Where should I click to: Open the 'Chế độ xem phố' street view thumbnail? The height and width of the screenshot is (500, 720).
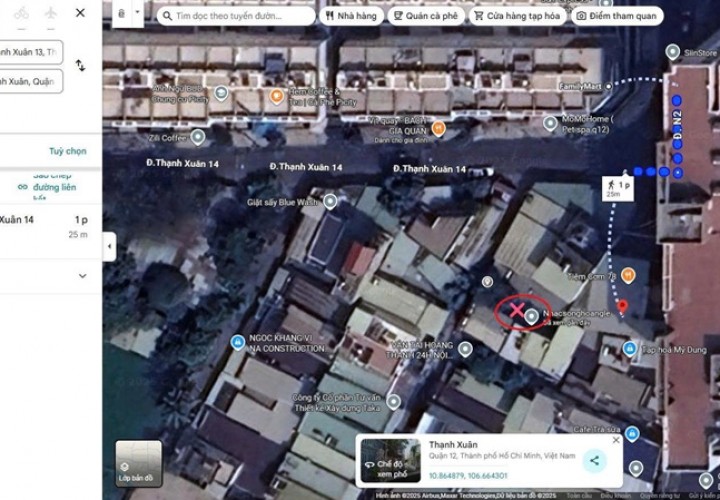(390, 460)
